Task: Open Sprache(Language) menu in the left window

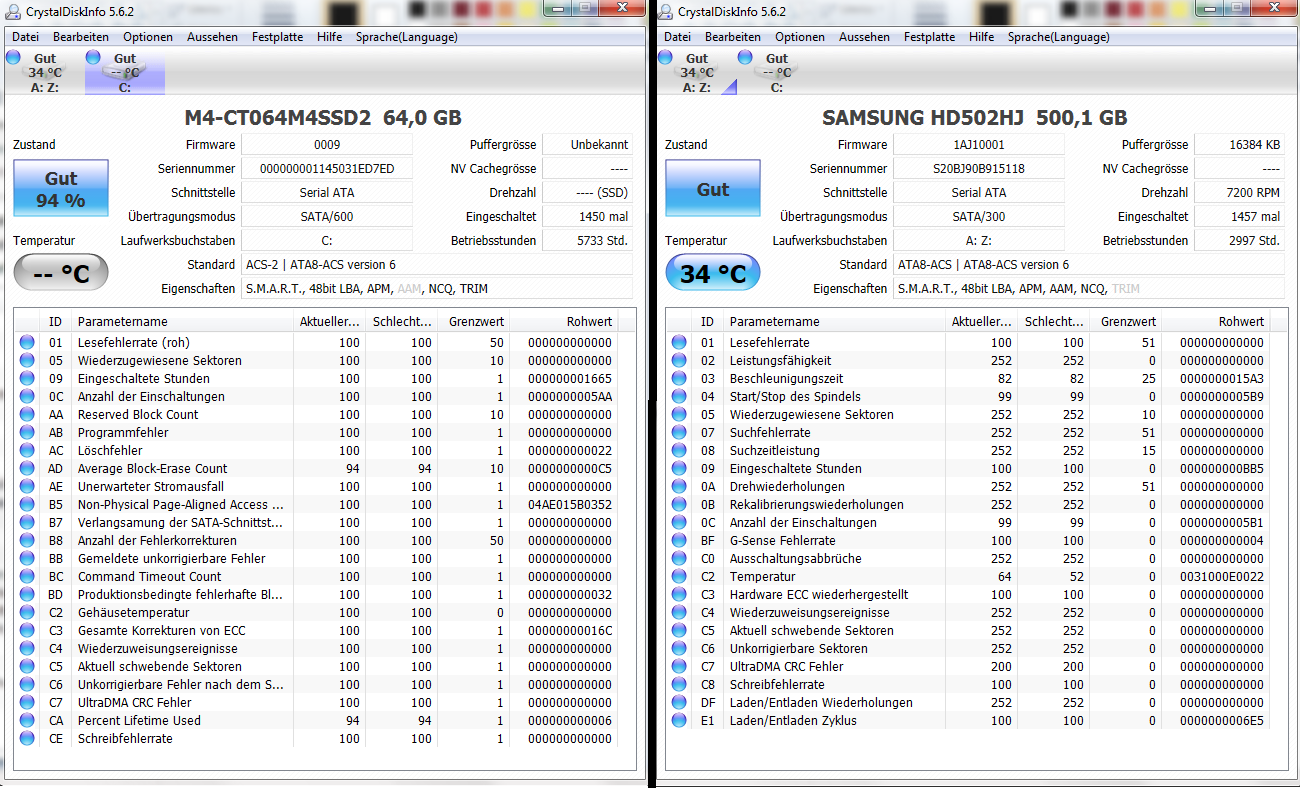Action: click(x=406, y=37)
